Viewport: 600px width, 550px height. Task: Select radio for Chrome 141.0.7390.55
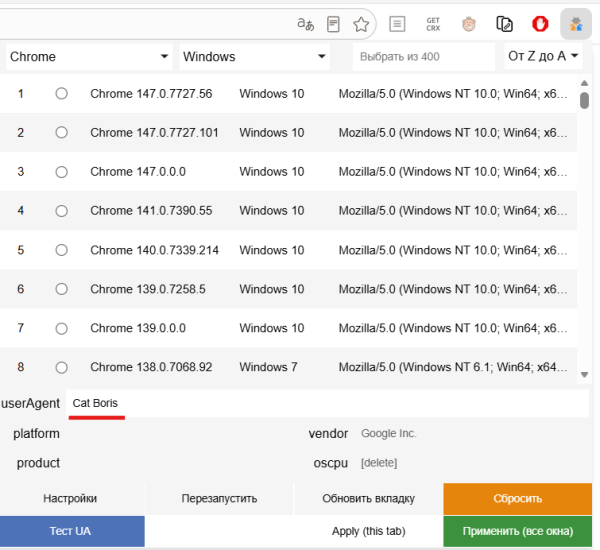pyautogui.click(x=62, y=211)
